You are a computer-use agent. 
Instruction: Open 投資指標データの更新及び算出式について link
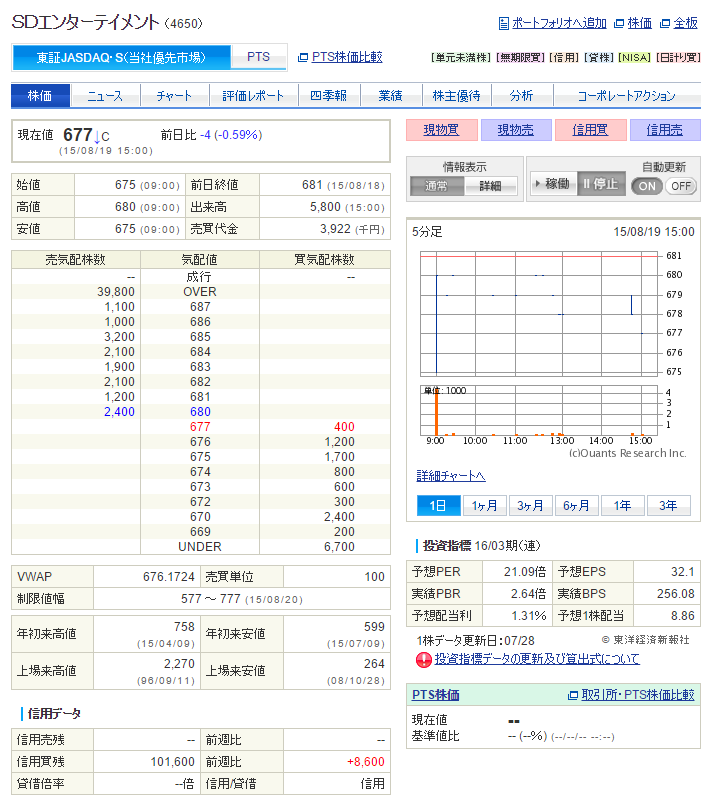[x=537, y=659]
